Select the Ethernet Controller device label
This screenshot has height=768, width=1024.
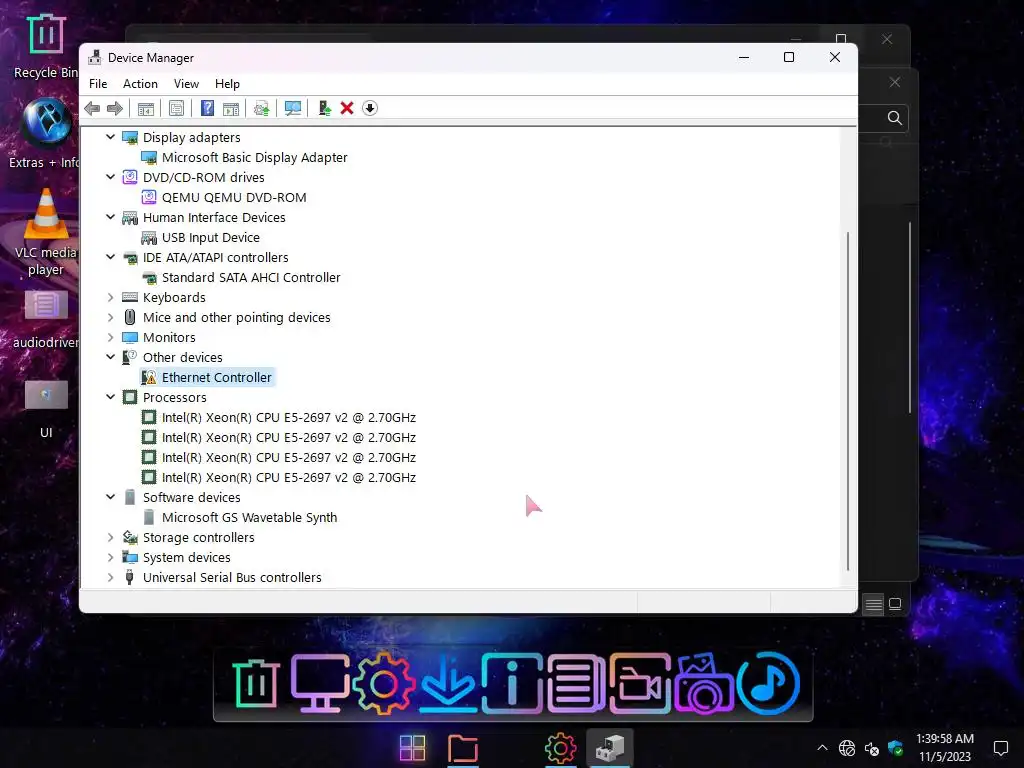pyautogui.click(x=216, y=377)
